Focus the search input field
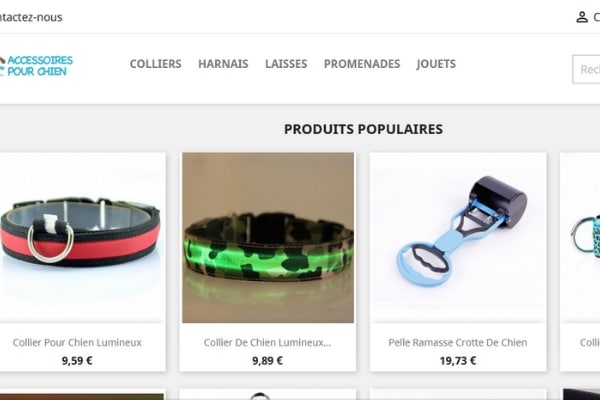The image size is (600, 400). tap(586, 69)
